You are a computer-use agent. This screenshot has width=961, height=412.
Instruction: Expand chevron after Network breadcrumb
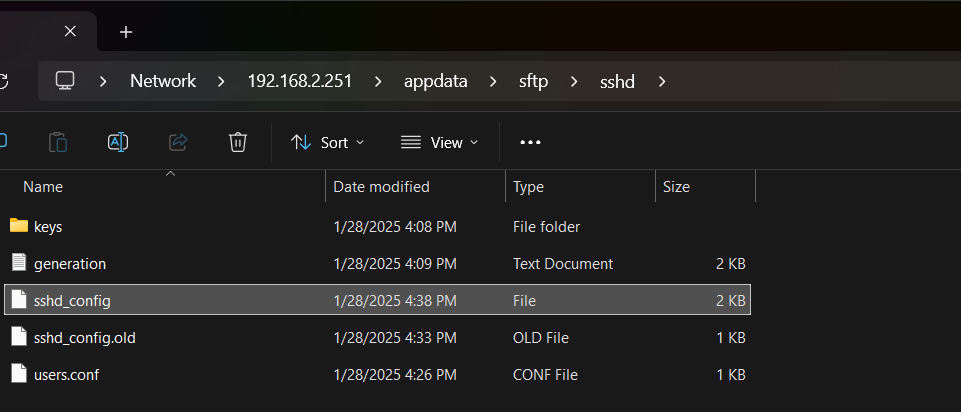click(x=222, y=81)
